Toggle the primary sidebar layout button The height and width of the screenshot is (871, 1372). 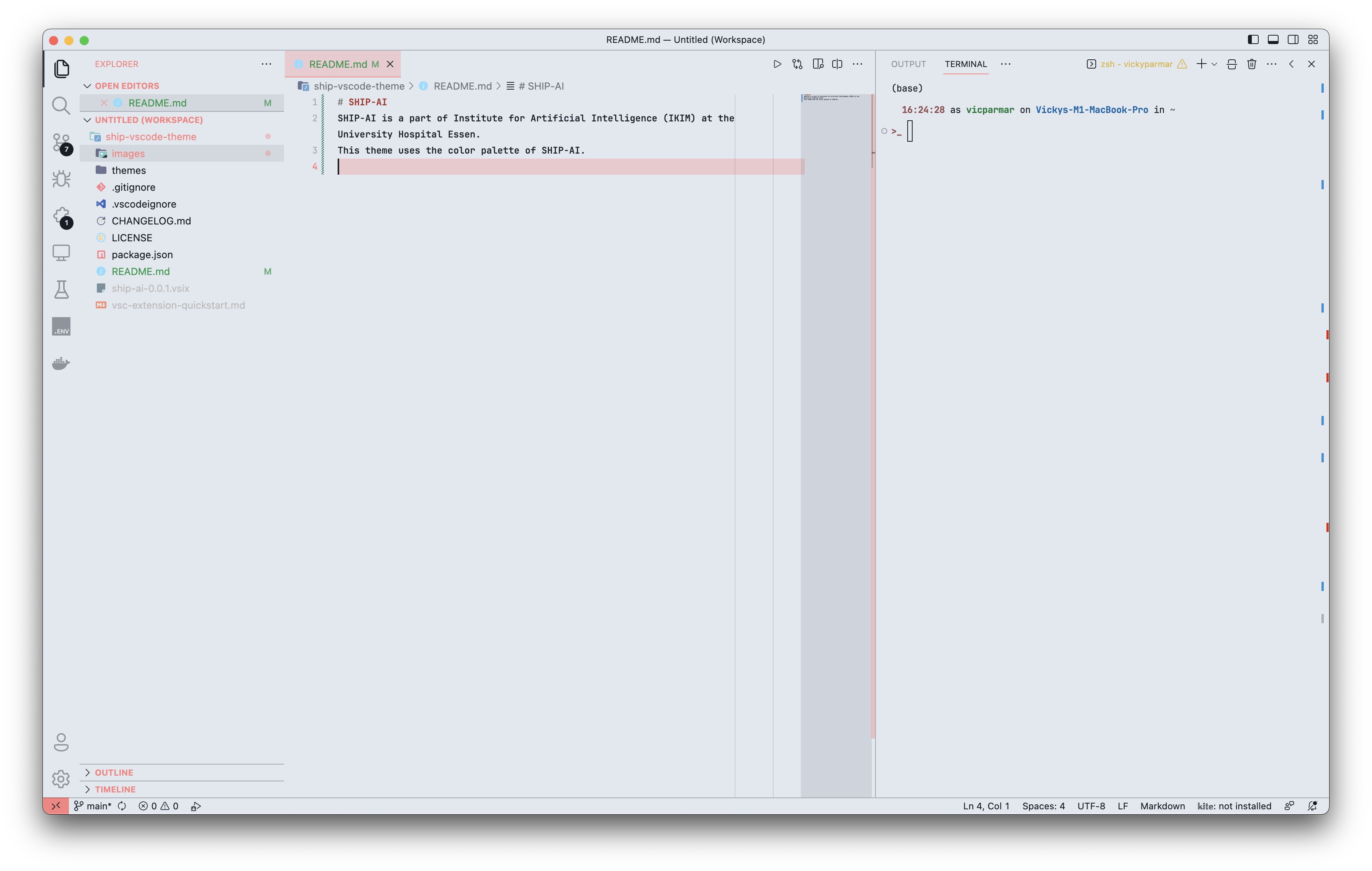(x=1253, y=39)
